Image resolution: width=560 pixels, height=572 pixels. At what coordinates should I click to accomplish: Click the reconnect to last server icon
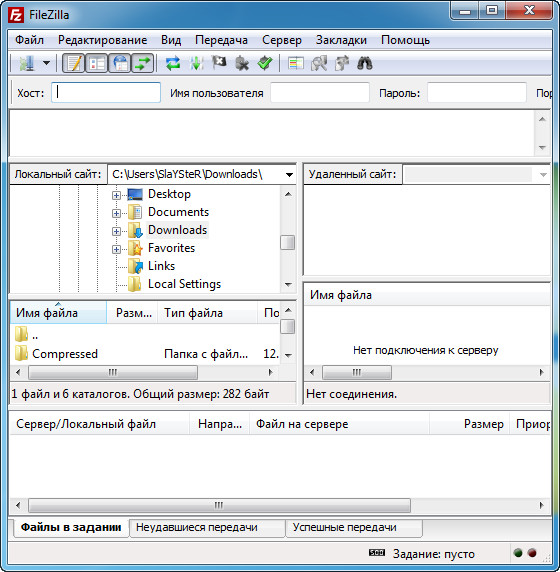(265, 63)
